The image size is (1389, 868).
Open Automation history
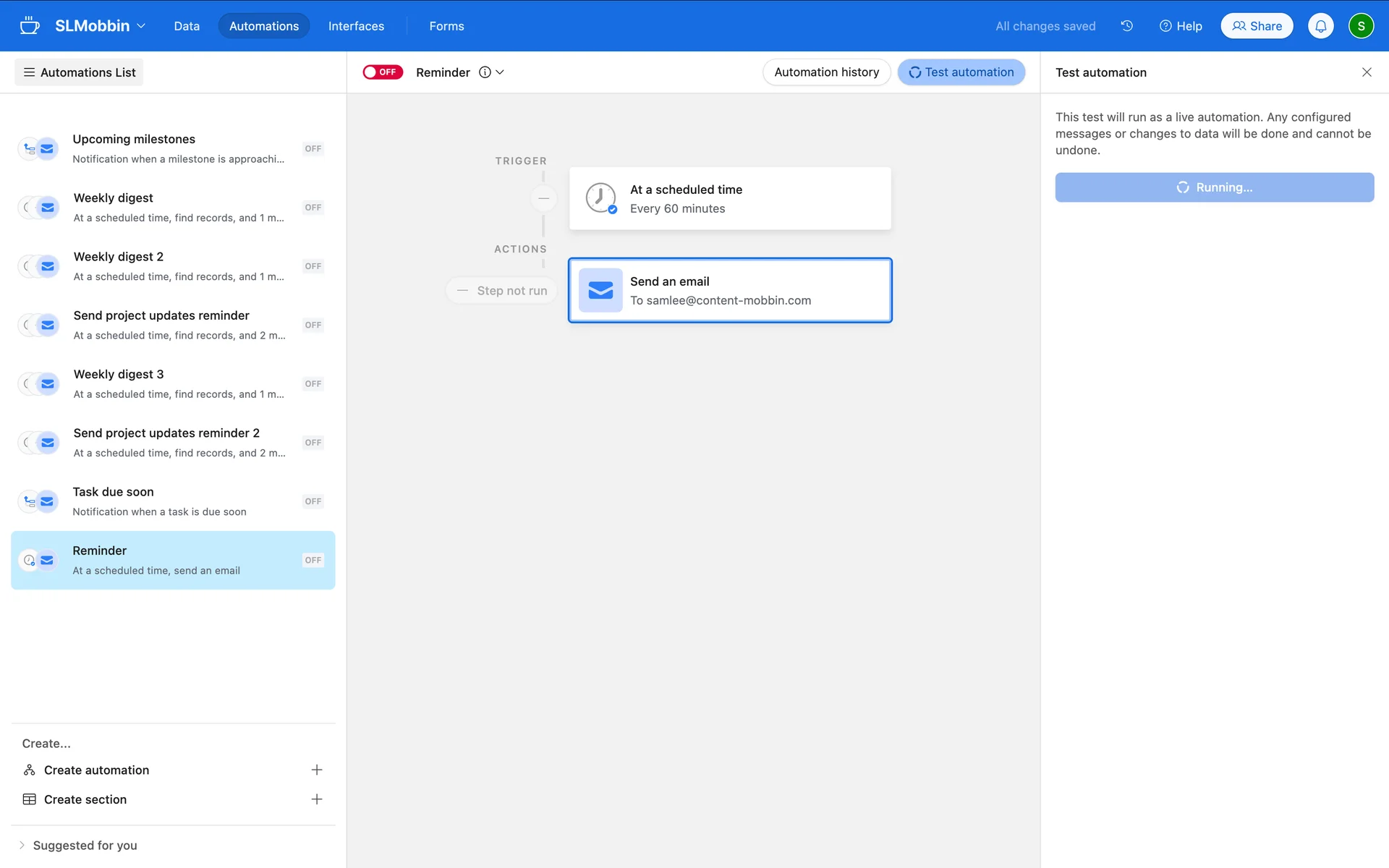click(826, 72)
